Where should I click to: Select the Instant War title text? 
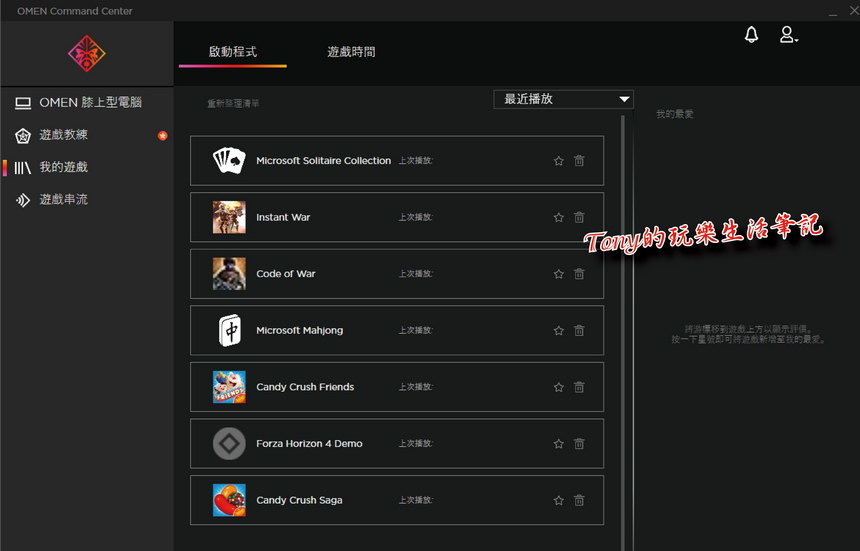click(x=283, y=217)
